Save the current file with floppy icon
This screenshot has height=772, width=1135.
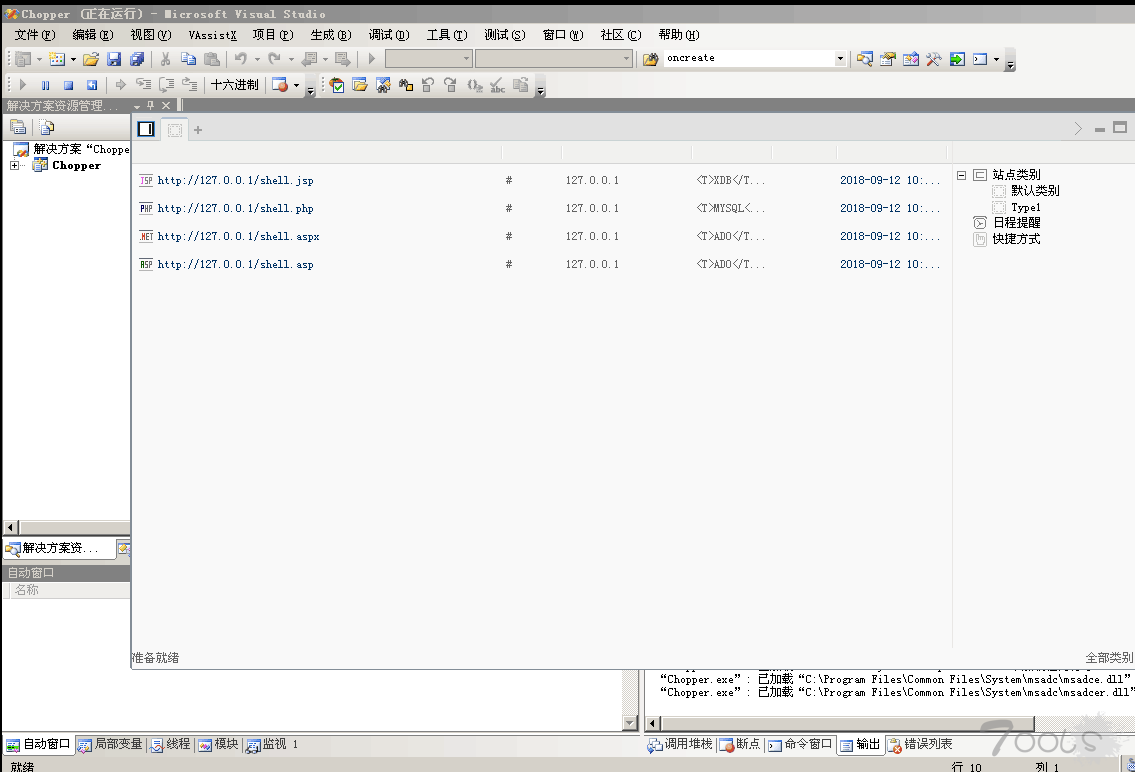pos(114,59)
